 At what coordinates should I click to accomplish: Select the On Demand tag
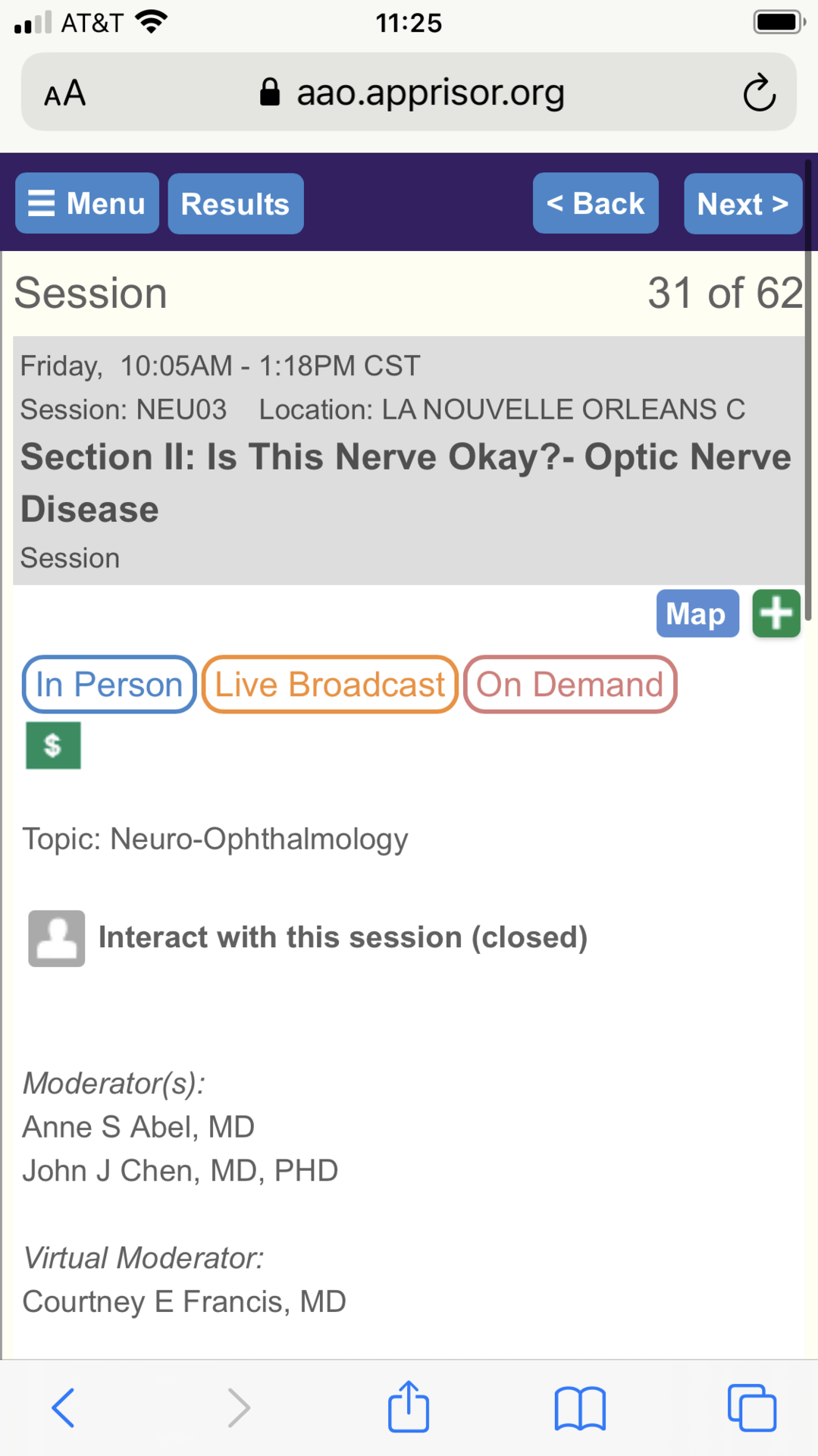[x=570, y=685]
